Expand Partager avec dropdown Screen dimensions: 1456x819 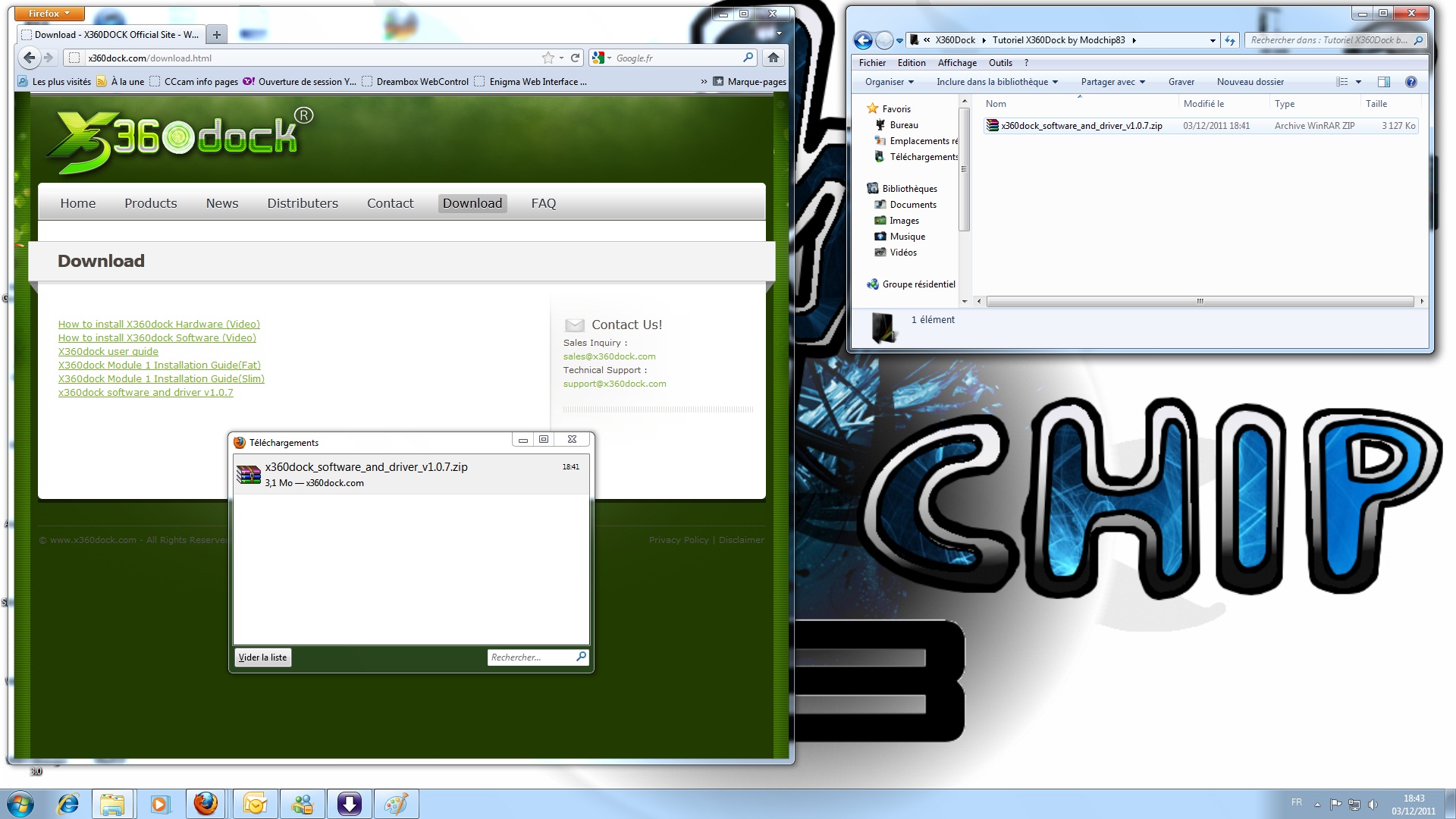click(1112, 82)
